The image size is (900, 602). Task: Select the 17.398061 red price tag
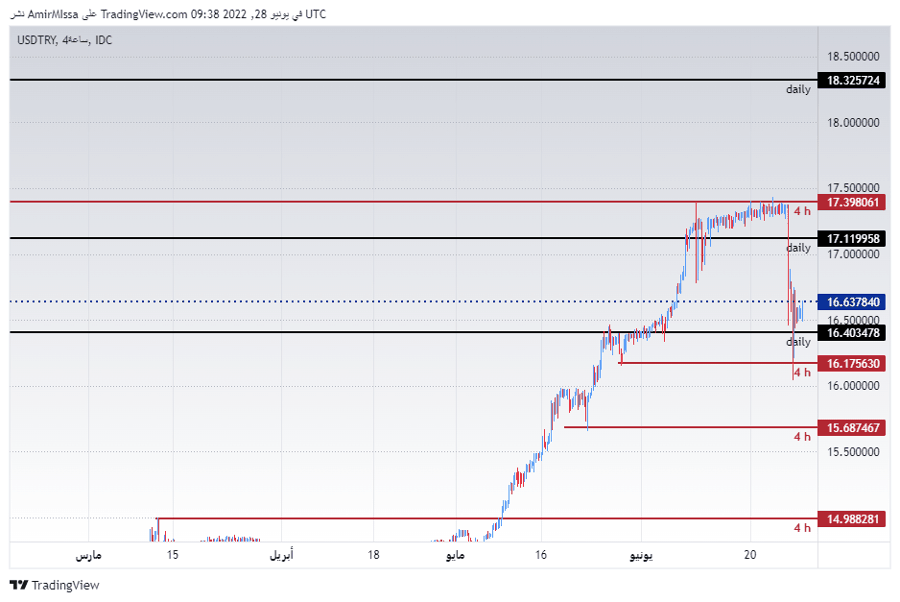pos(852,202)
